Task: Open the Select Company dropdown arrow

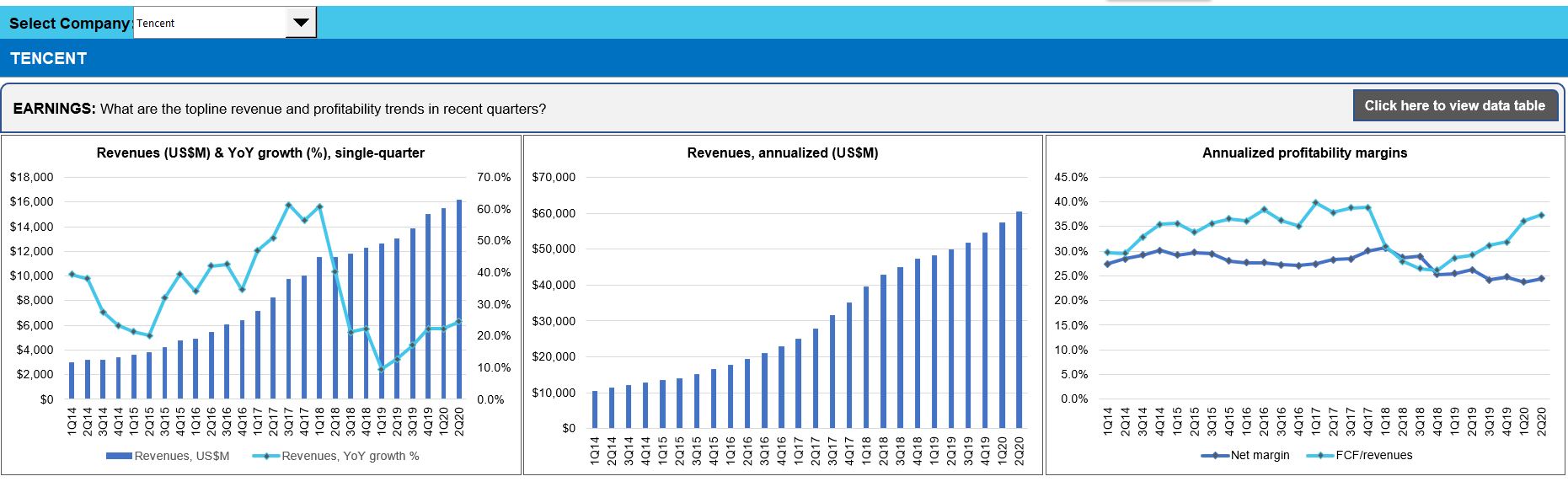Action: point(301,23)
